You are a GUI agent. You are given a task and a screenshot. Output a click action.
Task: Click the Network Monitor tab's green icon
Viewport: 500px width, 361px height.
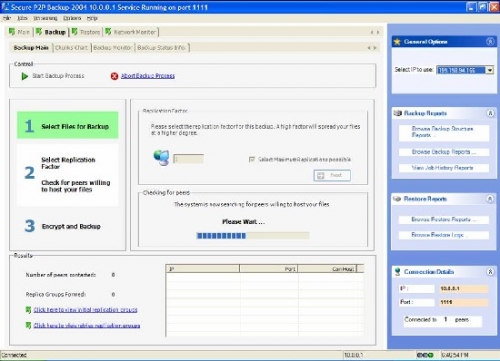108,32
